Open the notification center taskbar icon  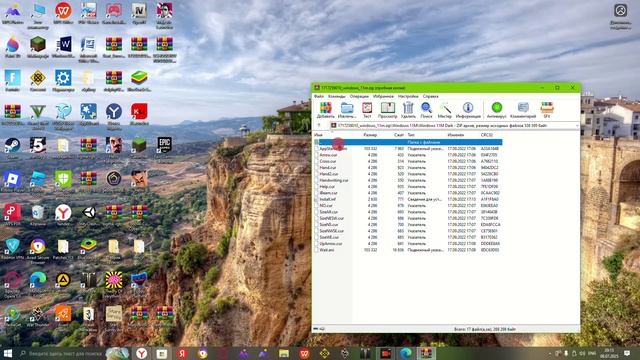tap(627, 353)
